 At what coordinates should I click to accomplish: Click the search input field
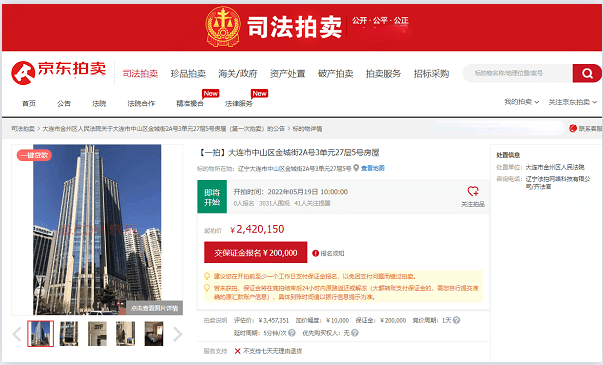pos(518,73)
